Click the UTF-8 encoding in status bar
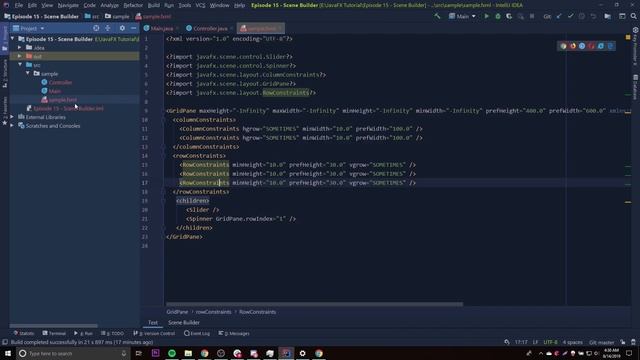 [550, 342]
